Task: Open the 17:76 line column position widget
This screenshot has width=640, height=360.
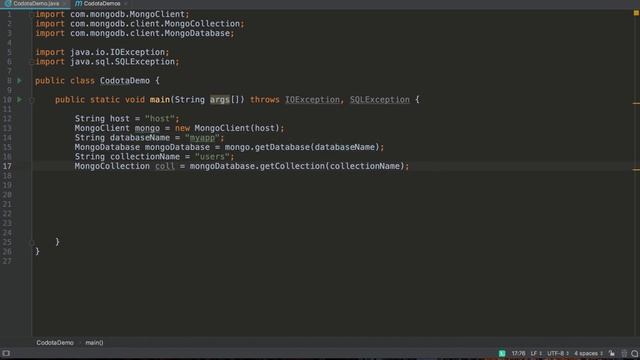Action: click(518, 353)
